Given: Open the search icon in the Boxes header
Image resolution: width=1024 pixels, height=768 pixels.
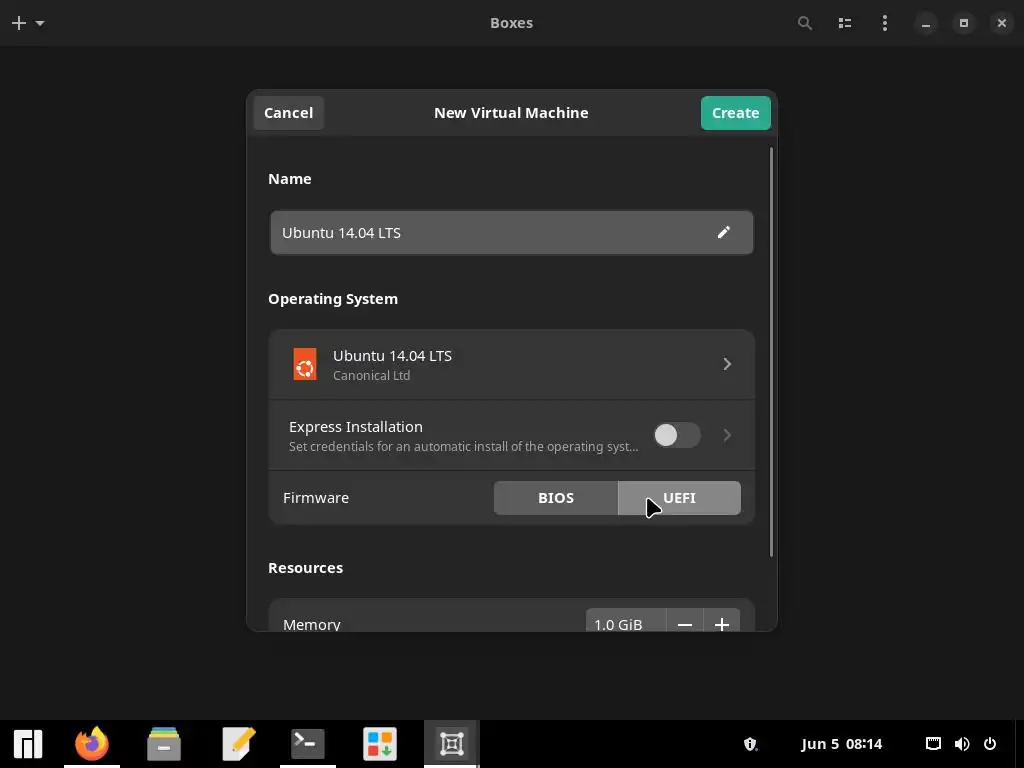Looking at the screenshot, I should pos(805,24).
